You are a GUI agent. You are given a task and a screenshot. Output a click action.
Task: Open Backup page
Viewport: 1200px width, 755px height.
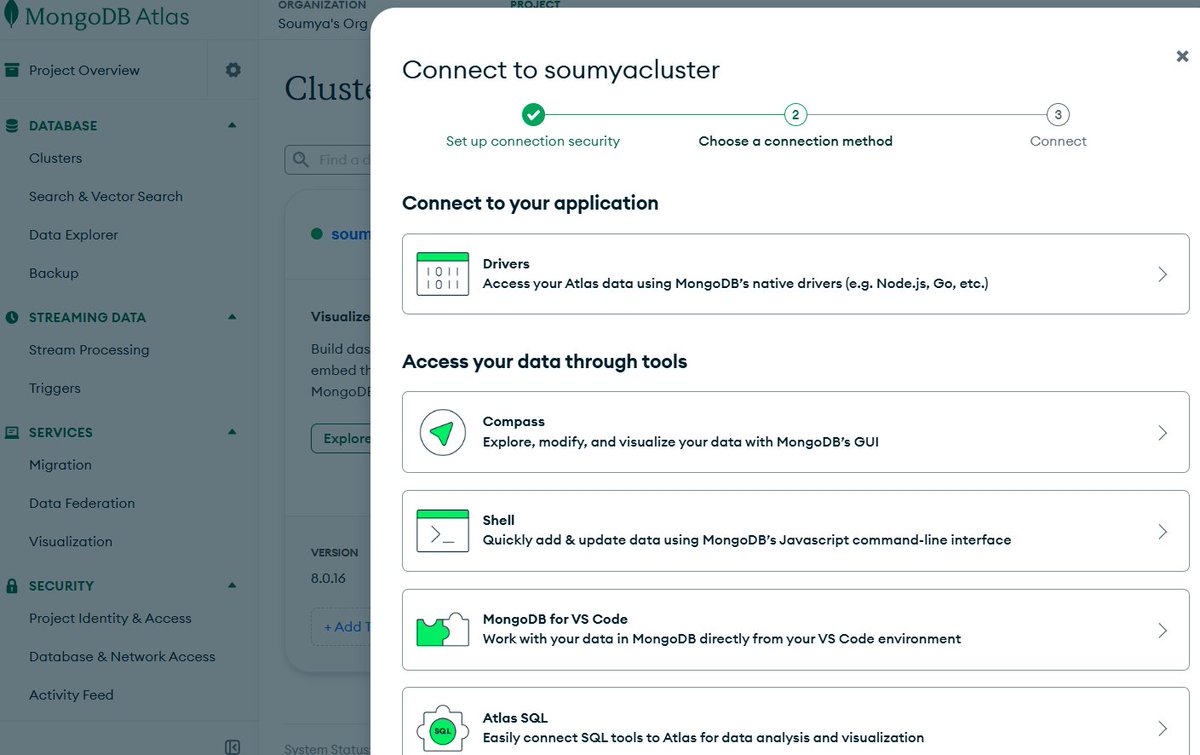click(53, 273)
